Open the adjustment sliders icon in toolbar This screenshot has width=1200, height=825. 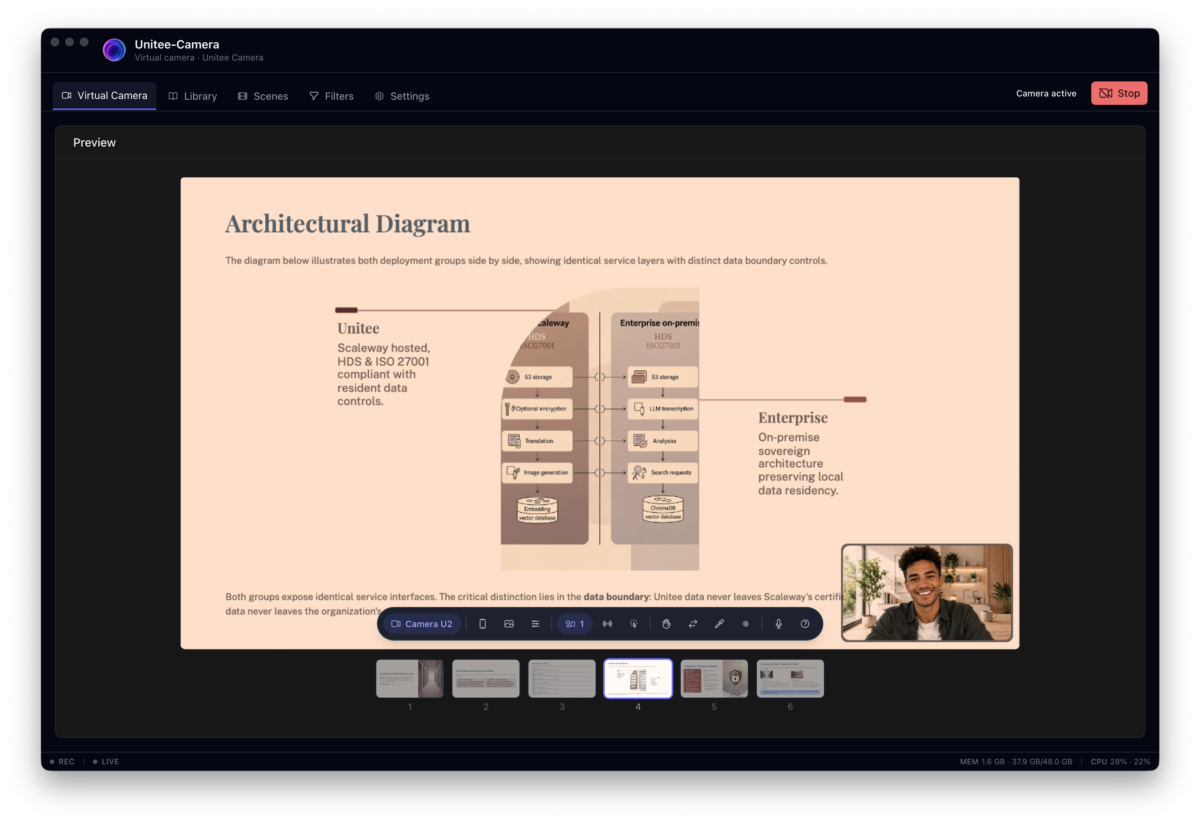tap(535, 624)
